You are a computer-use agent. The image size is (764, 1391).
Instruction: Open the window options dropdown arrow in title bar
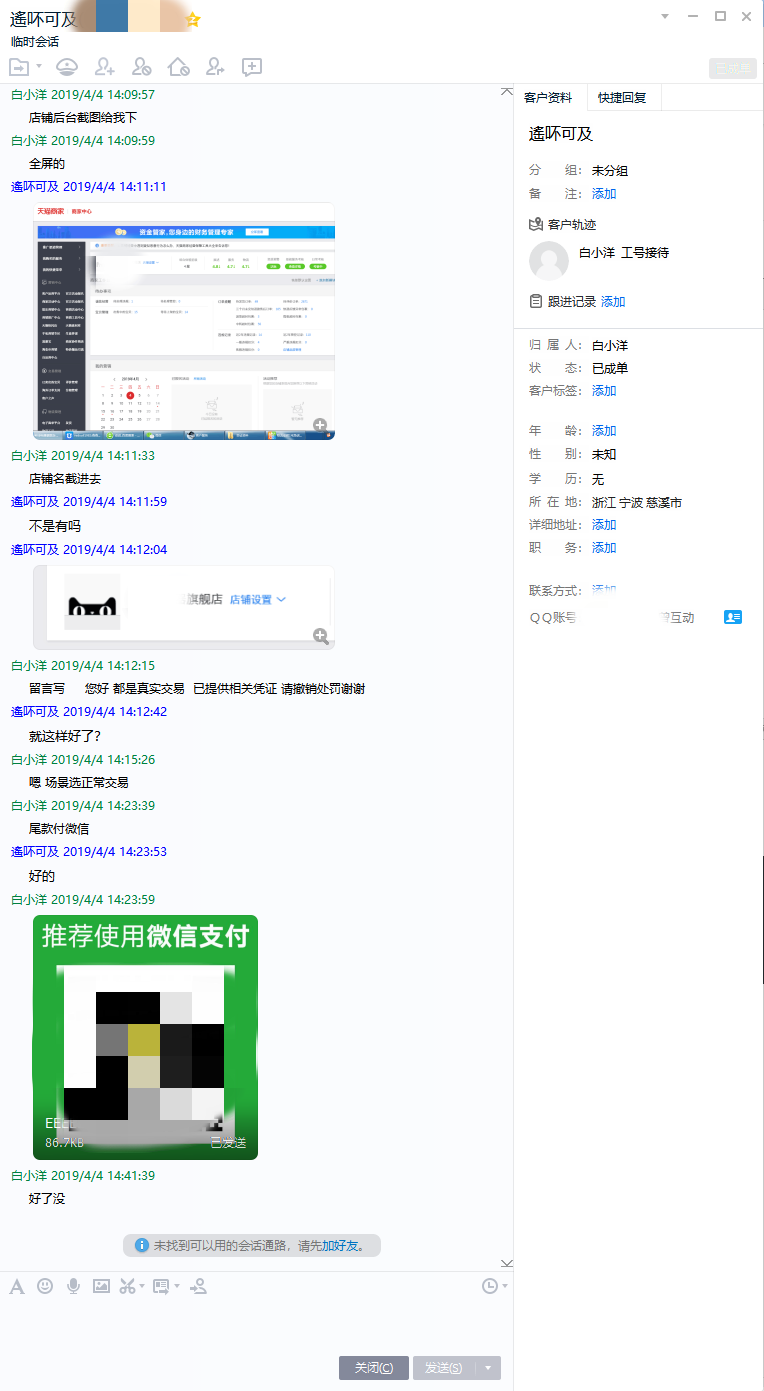tap(667, 16)
